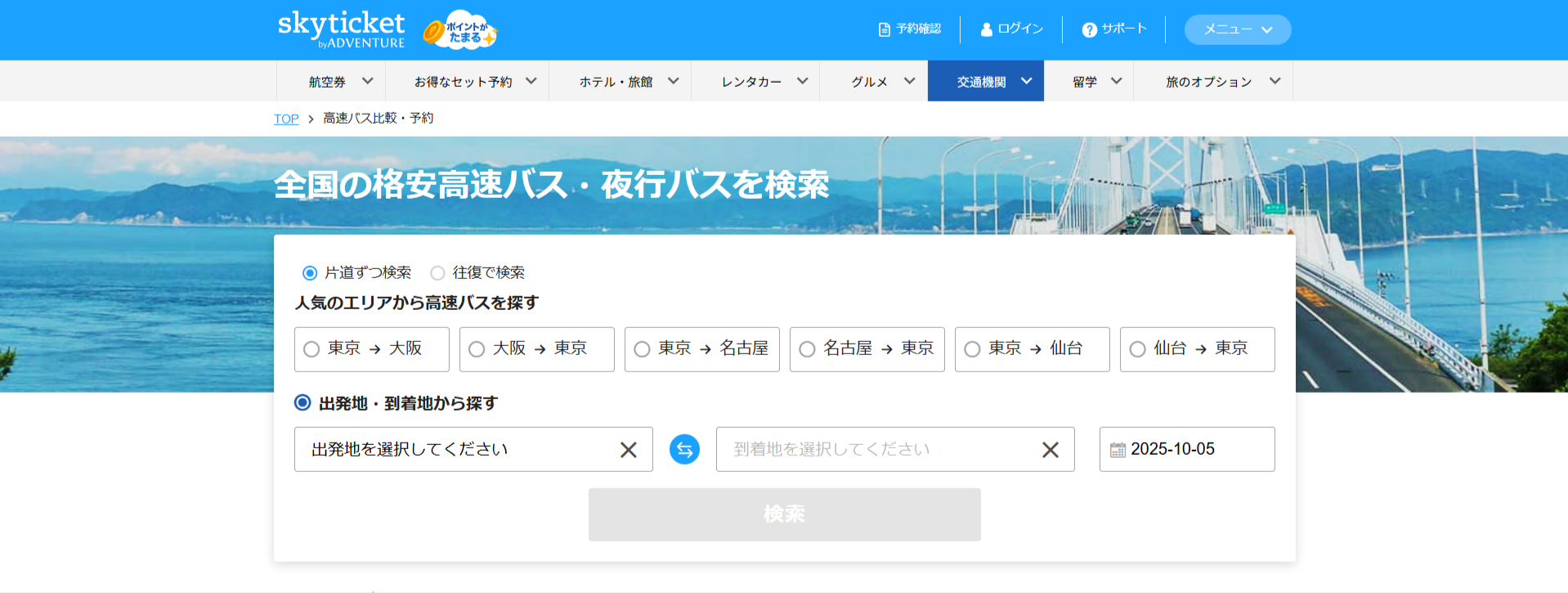
Task: Click the points coin badge icon
Action: coord(460,30)
